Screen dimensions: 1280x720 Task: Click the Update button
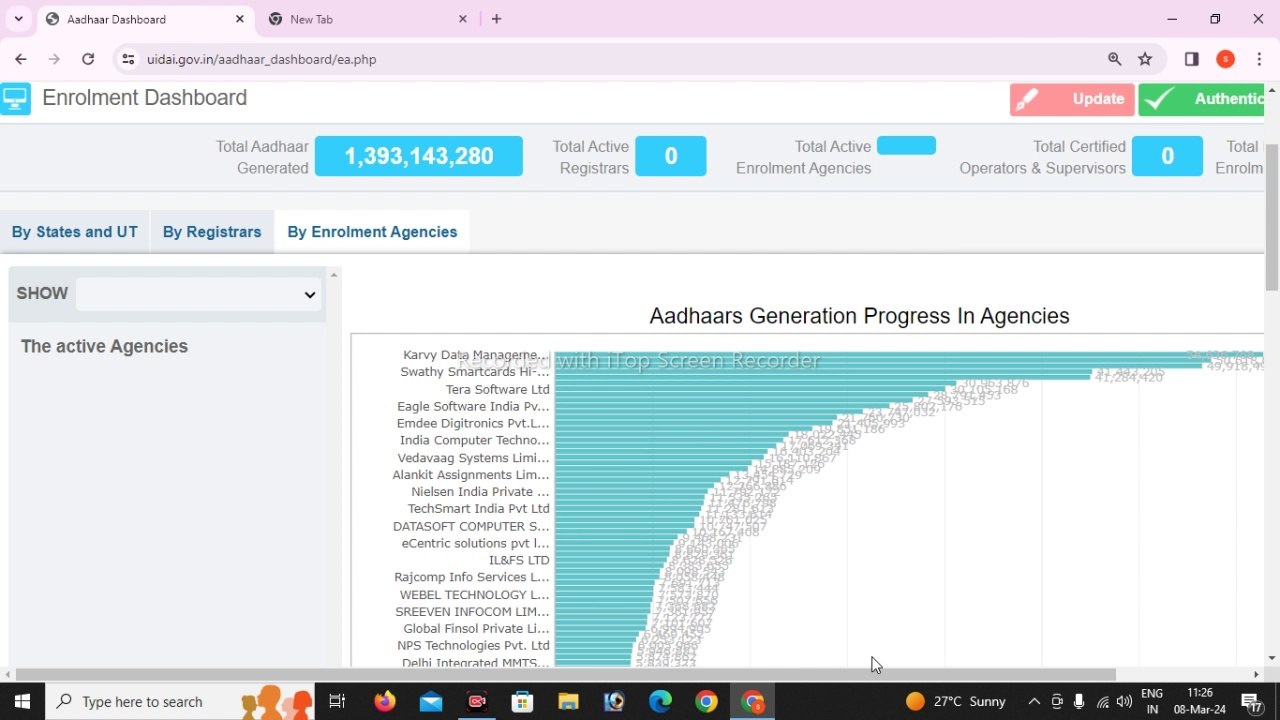tap(1072, 99)
